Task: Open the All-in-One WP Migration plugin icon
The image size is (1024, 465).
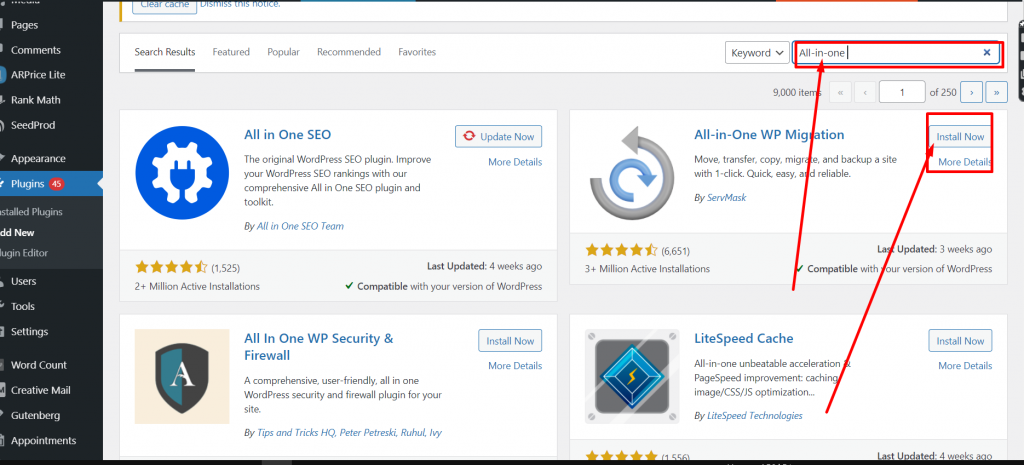Action: 632,172
